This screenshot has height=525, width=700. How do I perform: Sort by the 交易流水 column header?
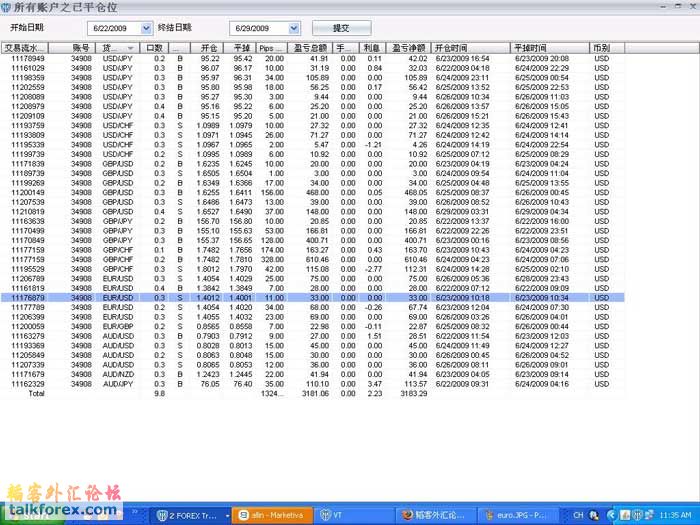tap(24, 47)
